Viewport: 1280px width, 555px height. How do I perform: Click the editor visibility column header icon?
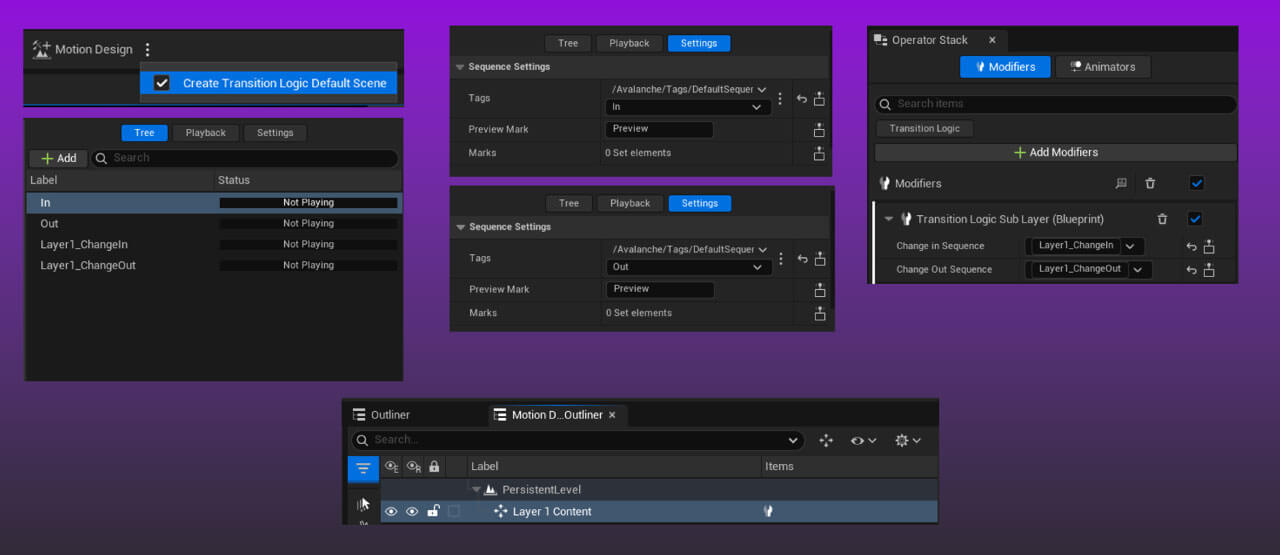coord(391,466)
